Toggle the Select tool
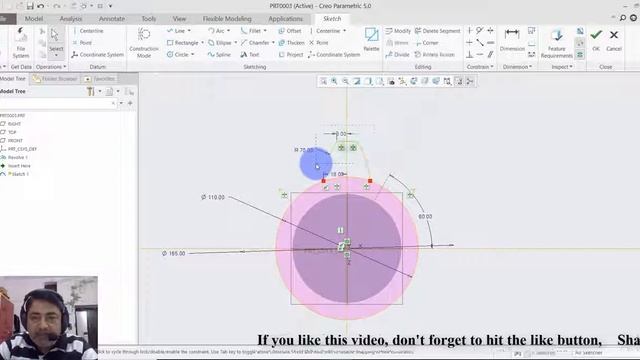640x360 pixels. click(x=55, y=43)
